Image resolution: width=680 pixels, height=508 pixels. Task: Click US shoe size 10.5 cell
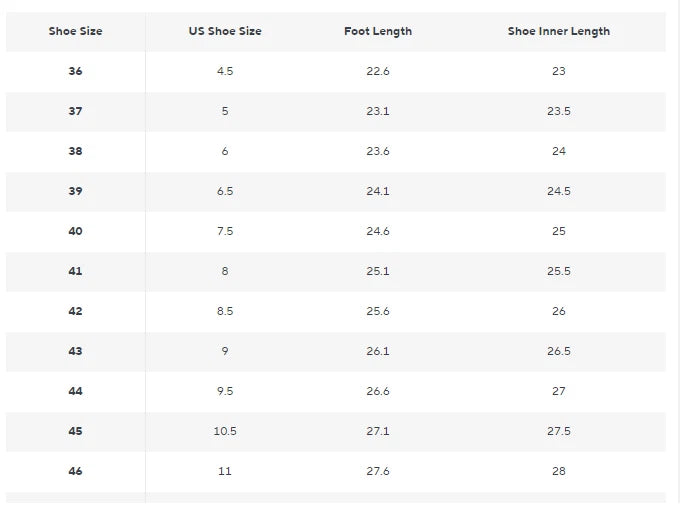coord(225,431)
